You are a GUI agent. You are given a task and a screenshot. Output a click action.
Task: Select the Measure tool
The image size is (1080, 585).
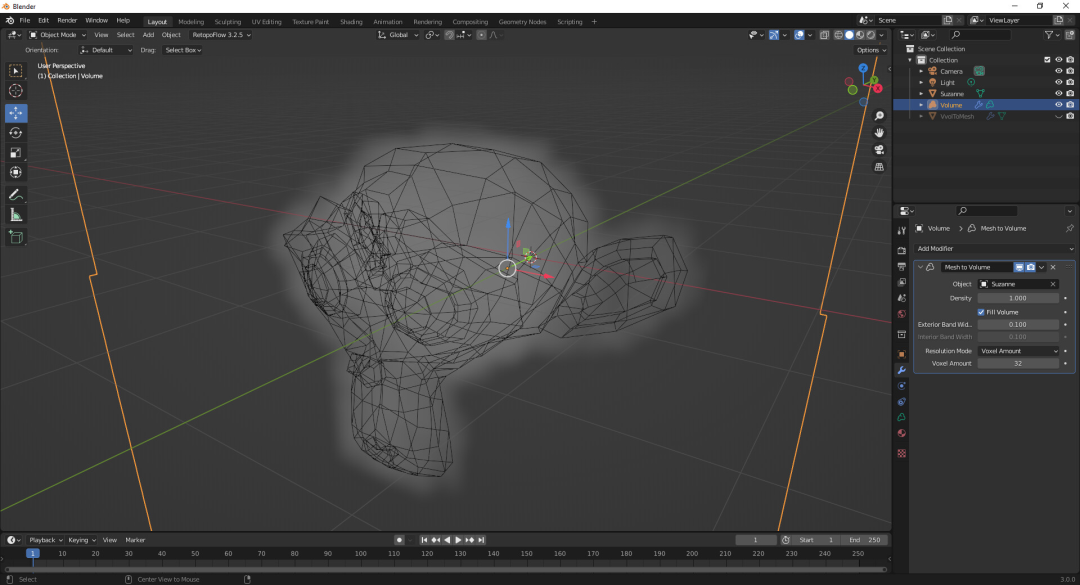coord(16,216)
